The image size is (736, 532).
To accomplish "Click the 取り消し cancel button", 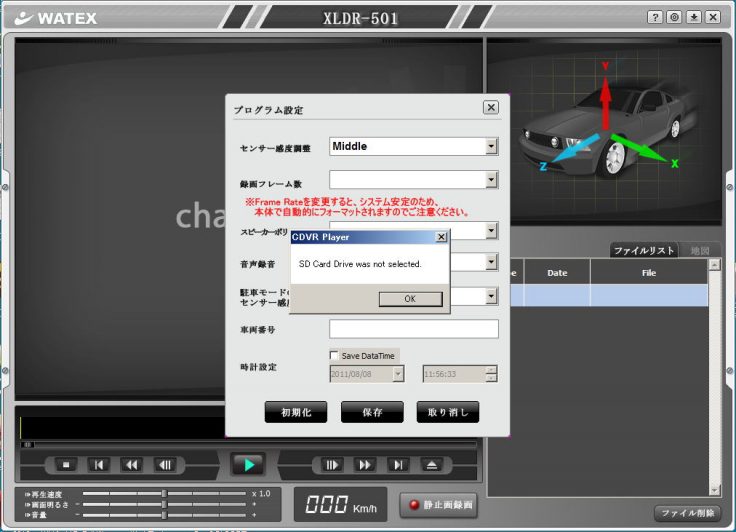I will [448, 412].
